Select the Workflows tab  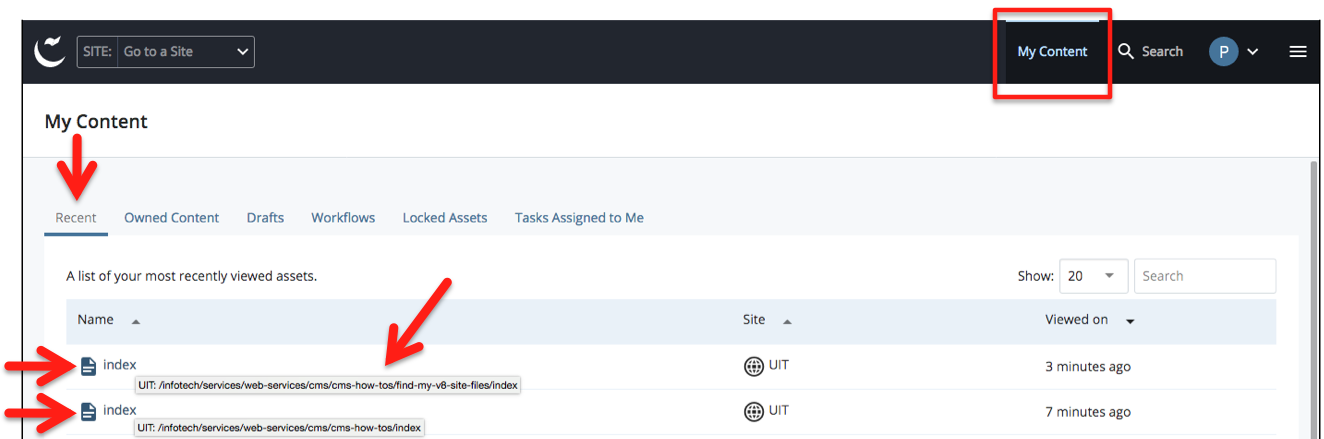tap(343, 218)
